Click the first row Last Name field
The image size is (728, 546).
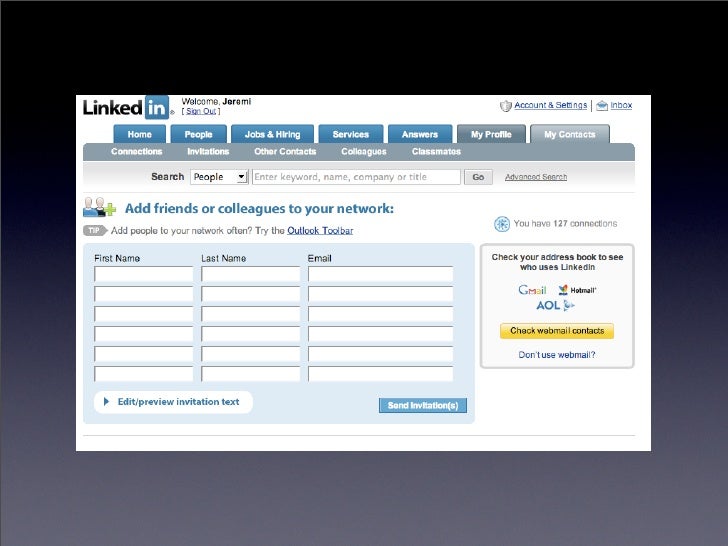pos(251,274)
